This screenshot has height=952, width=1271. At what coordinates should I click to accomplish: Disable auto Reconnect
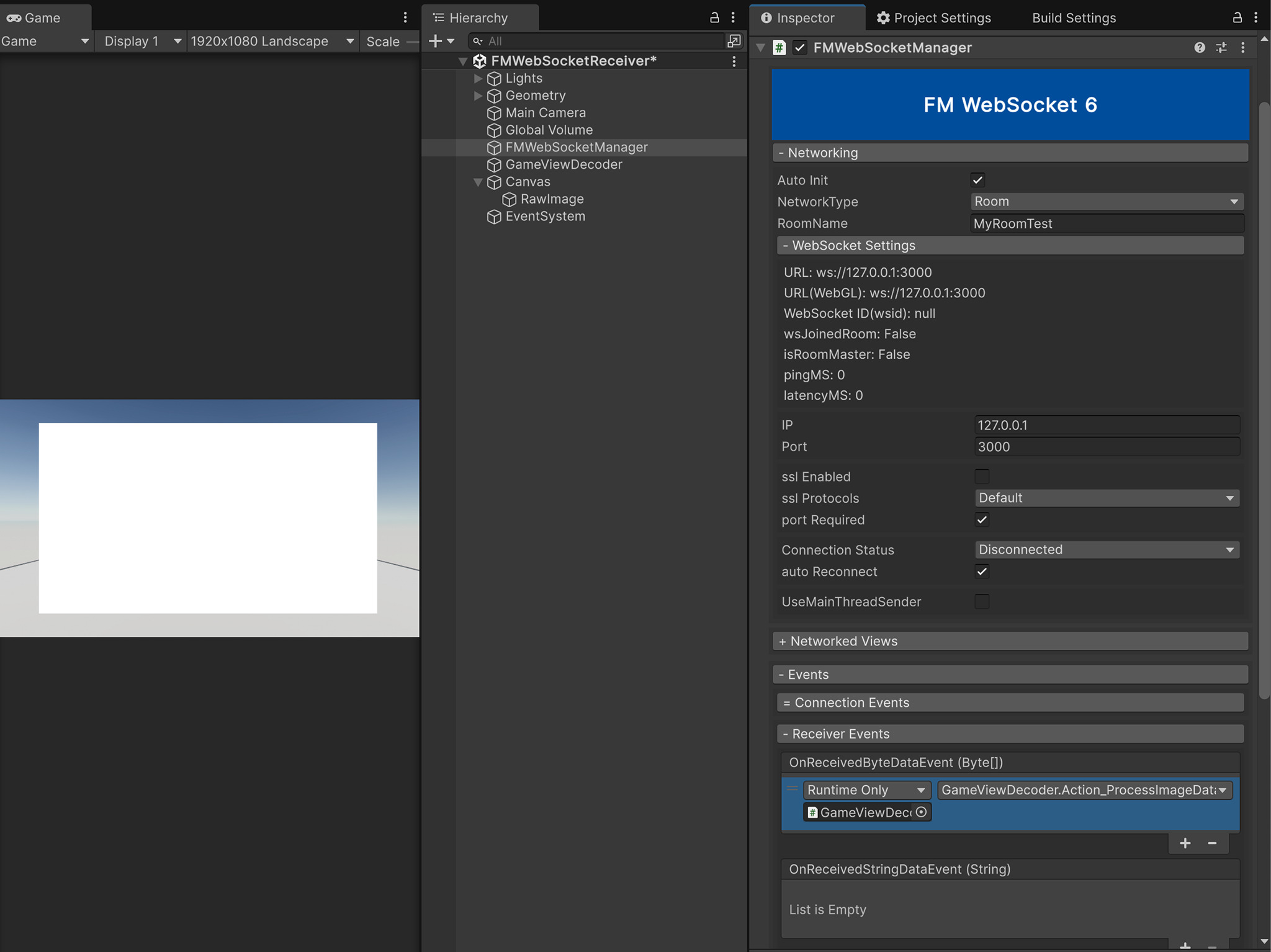click(x=982, y=572)
